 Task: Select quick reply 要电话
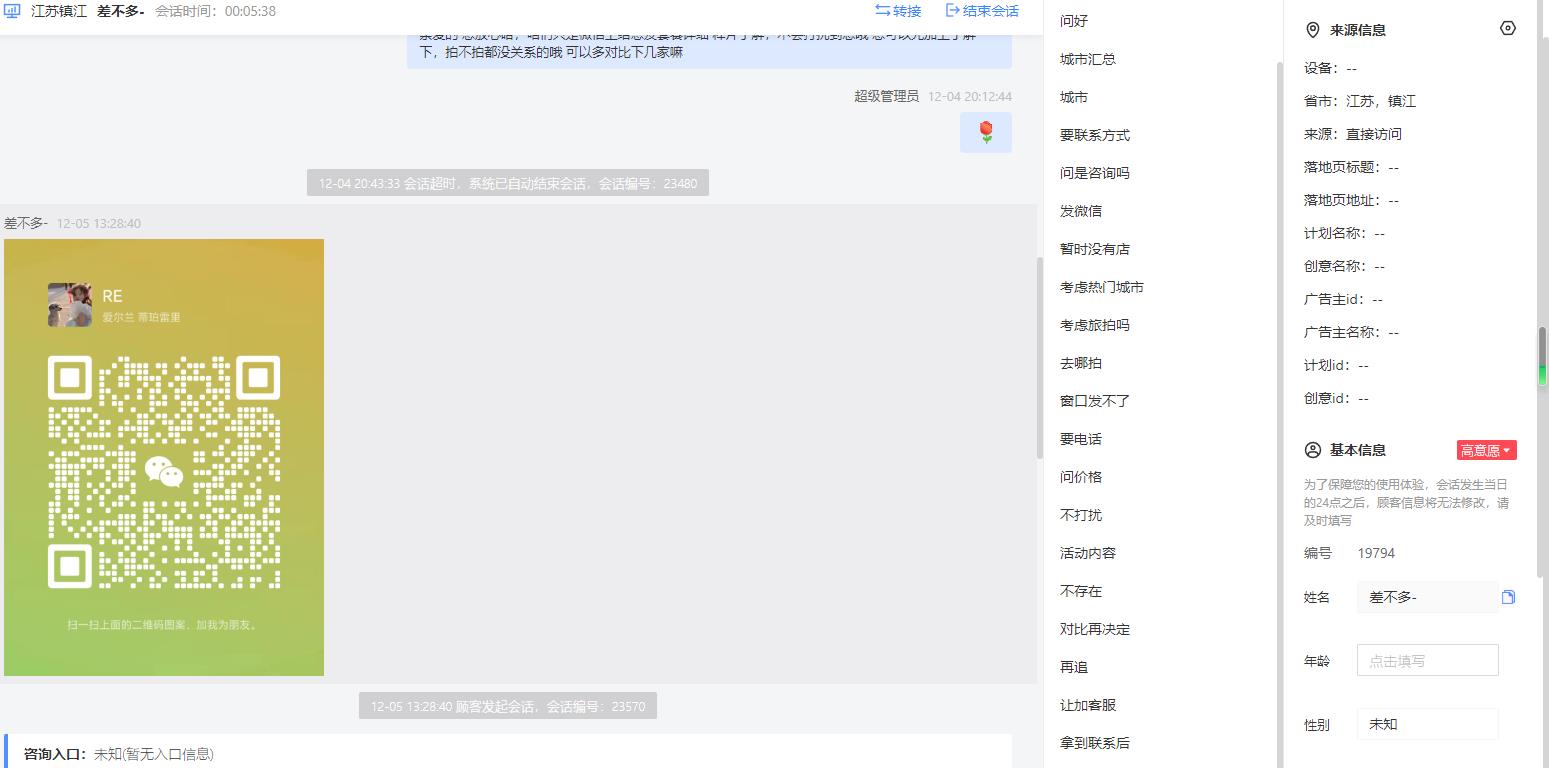click(x=1081, y=439)
